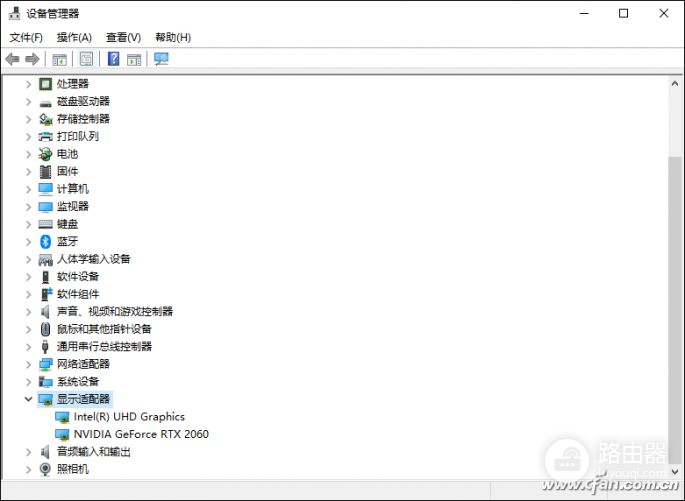Click the 电池 battery icon

[45, 154]
